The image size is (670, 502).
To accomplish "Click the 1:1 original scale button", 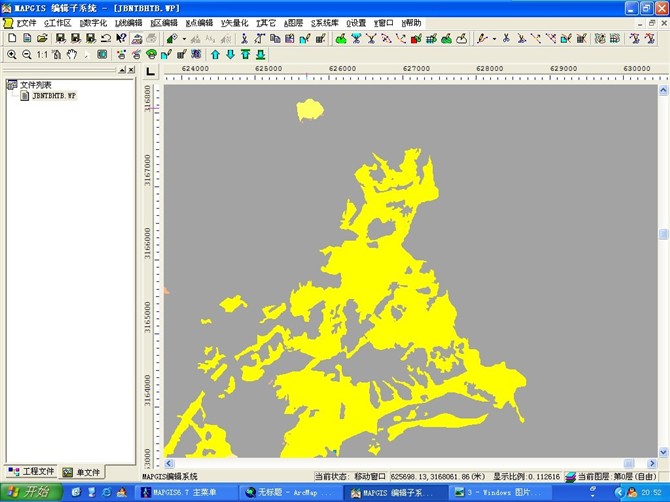I will [42, 54].
